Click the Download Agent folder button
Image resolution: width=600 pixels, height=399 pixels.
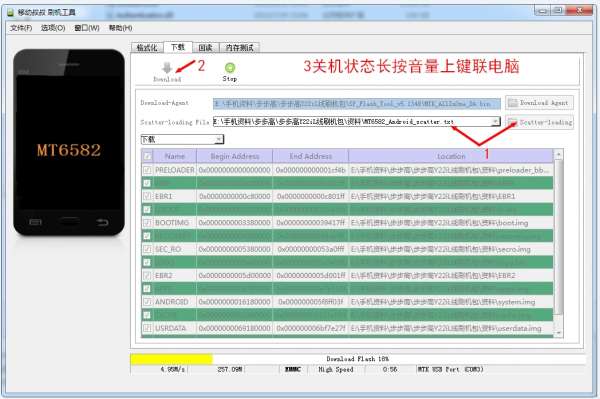pos(539,103)
